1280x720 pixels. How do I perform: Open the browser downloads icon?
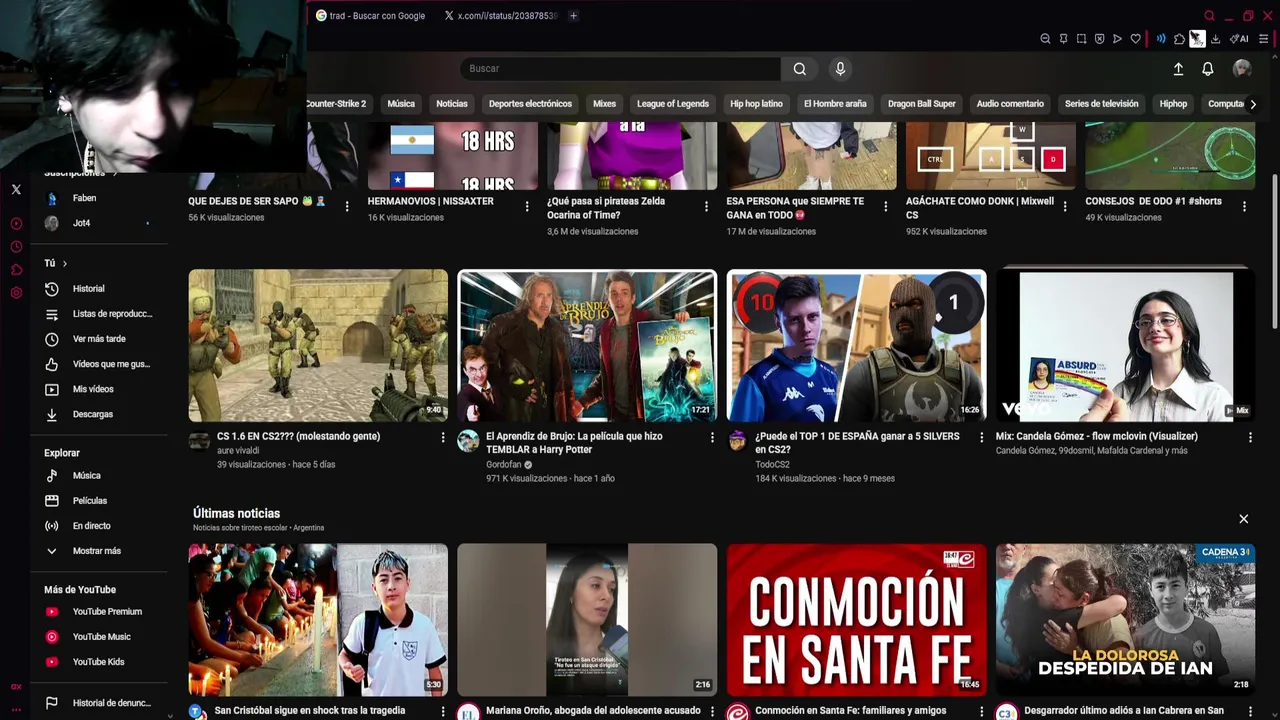[x=1215, y=39]
